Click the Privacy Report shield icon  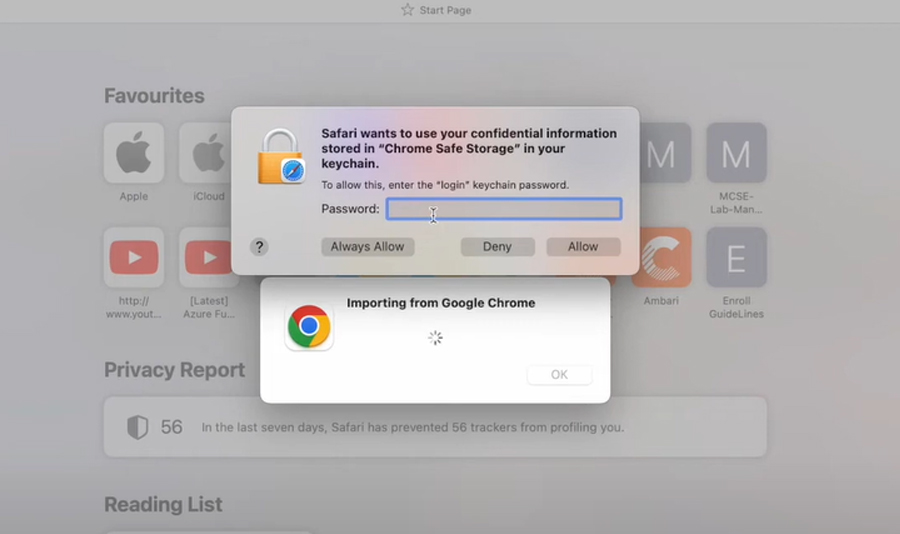tap(138, 427)
